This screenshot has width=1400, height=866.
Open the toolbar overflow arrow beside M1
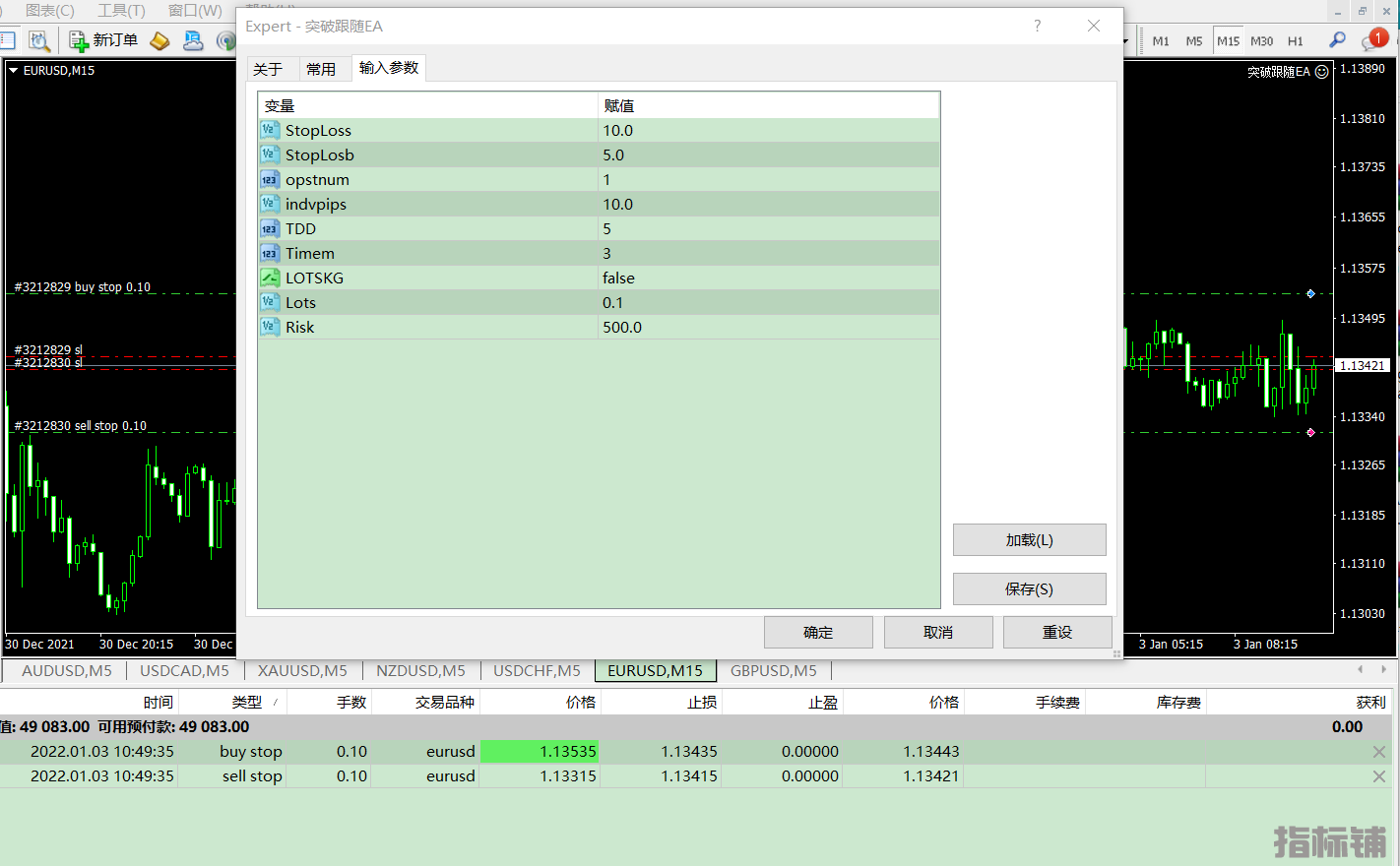(x=1125, y=41)
